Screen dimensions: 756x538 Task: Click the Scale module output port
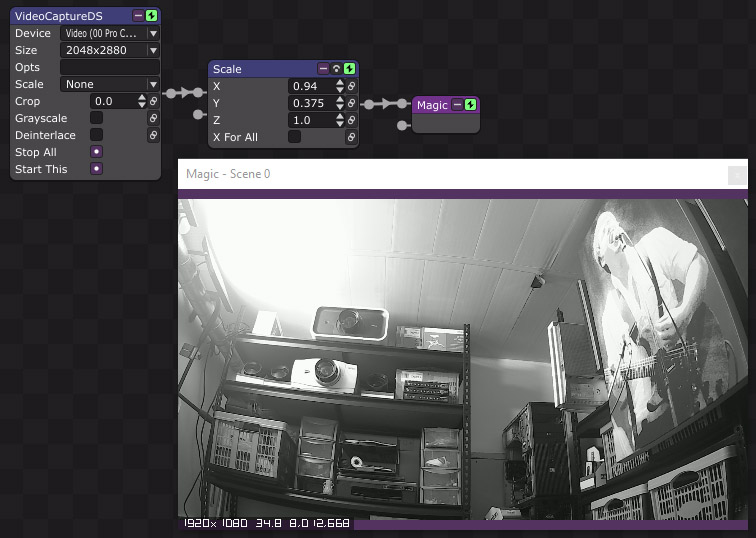pos(369,104)
